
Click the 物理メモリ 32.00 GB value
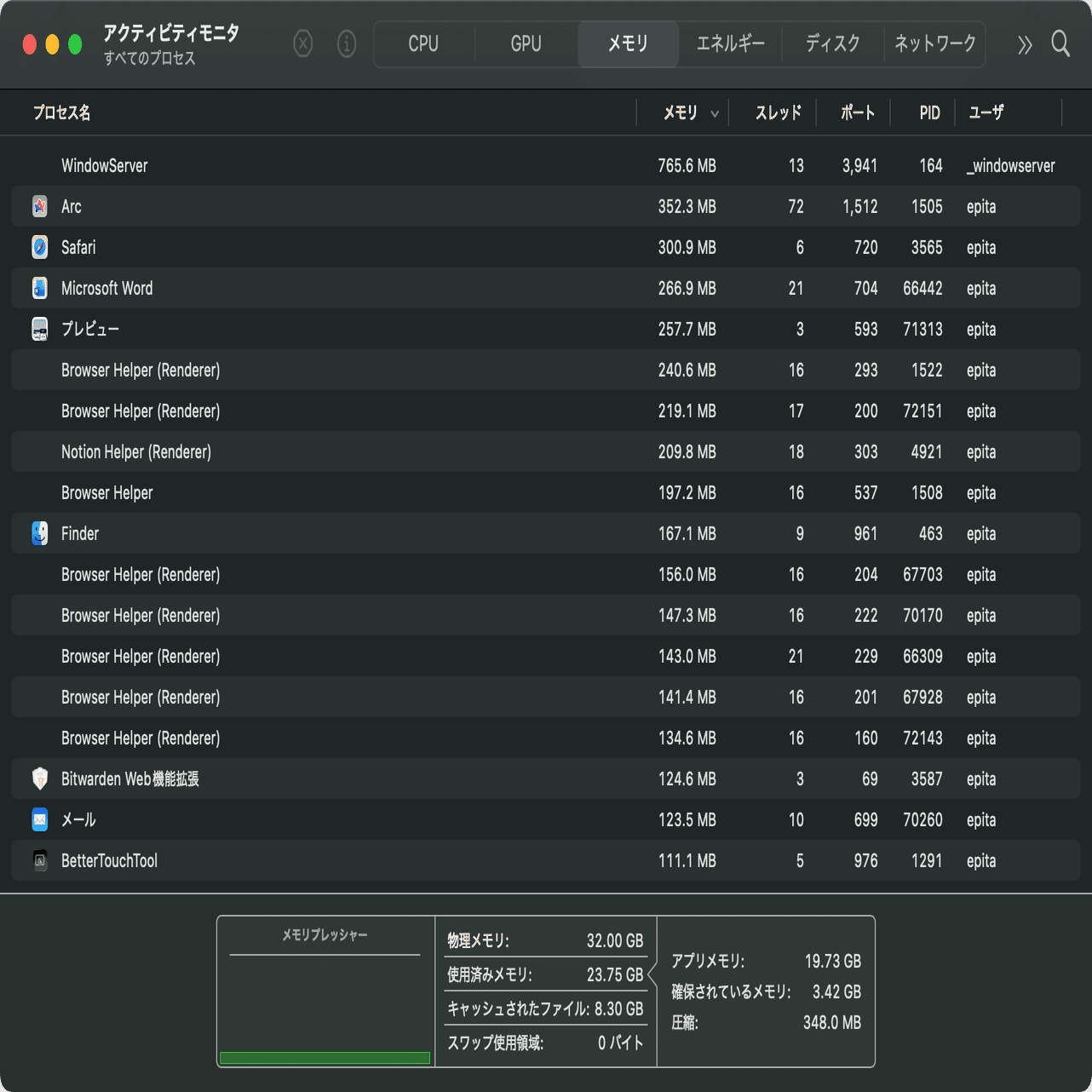(x=615, y=940)
